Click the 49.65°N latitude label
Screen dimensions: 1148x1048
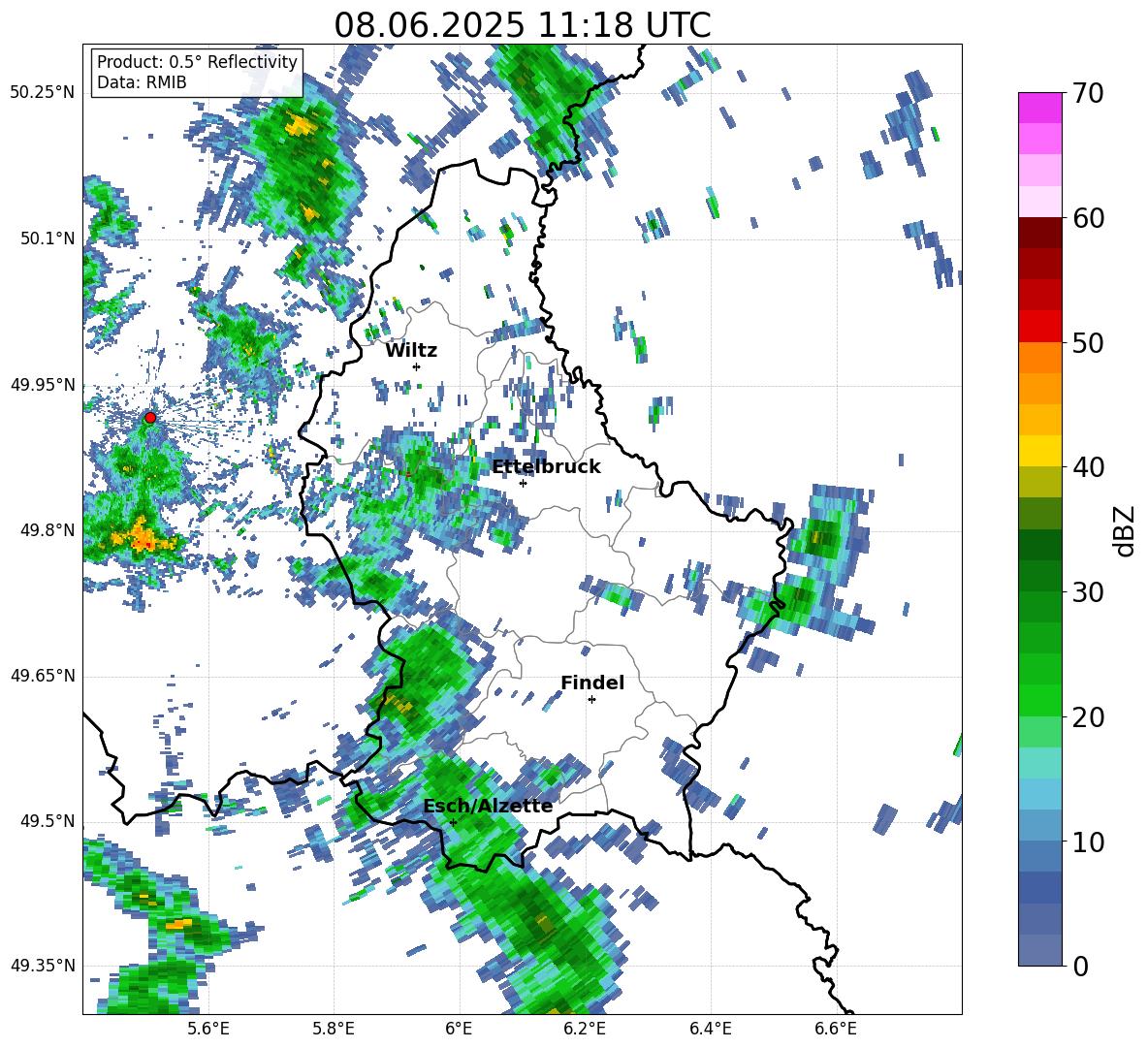[x=43, y=676]
